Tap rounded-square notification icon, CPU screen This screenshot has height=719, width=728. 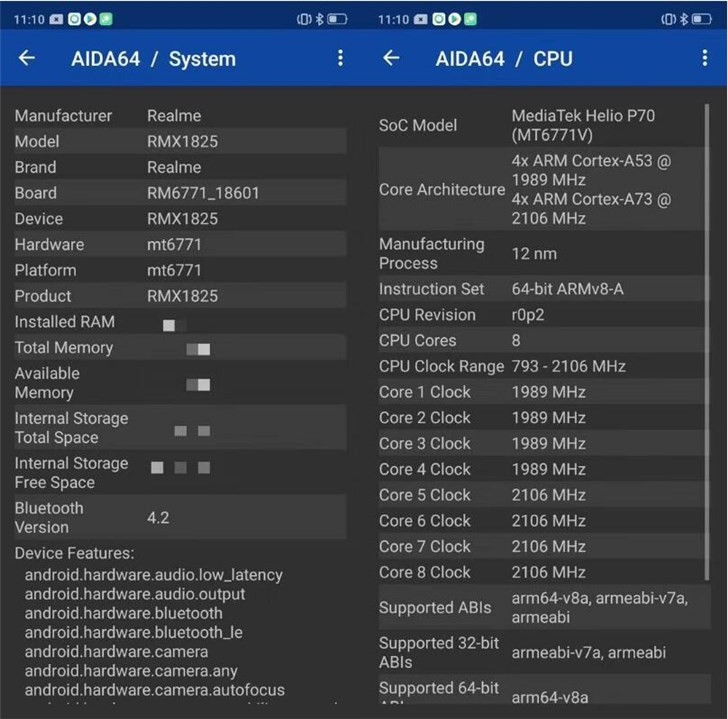(439, 19)
